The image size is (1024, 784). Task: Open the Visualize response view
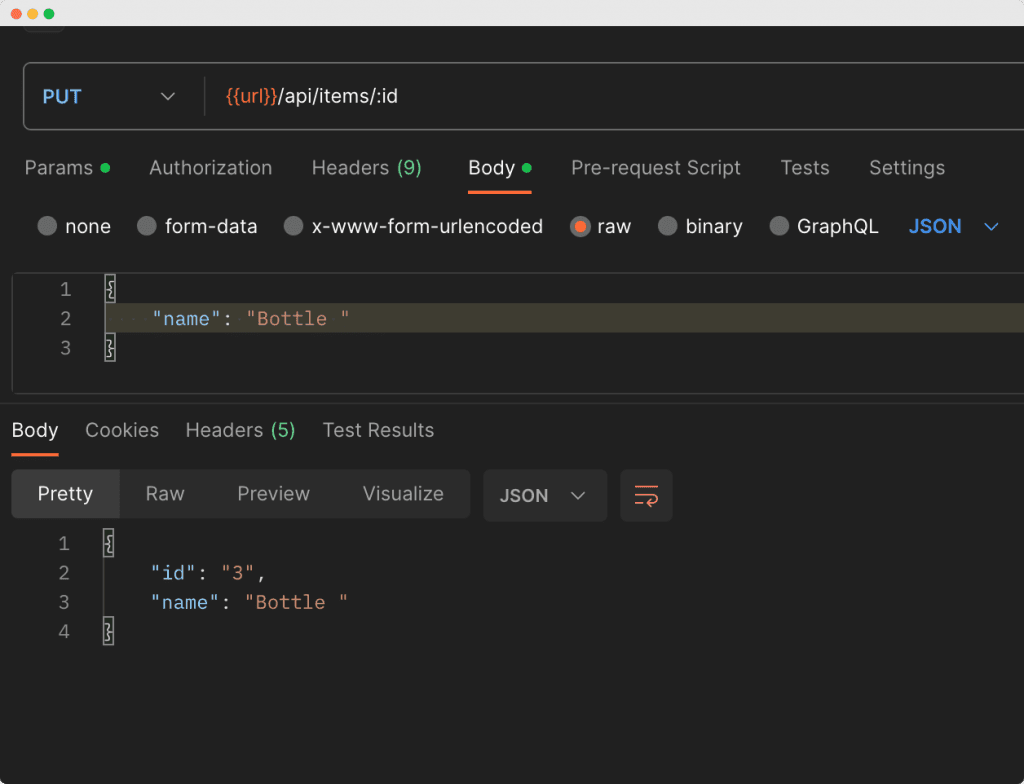[403, 493]
